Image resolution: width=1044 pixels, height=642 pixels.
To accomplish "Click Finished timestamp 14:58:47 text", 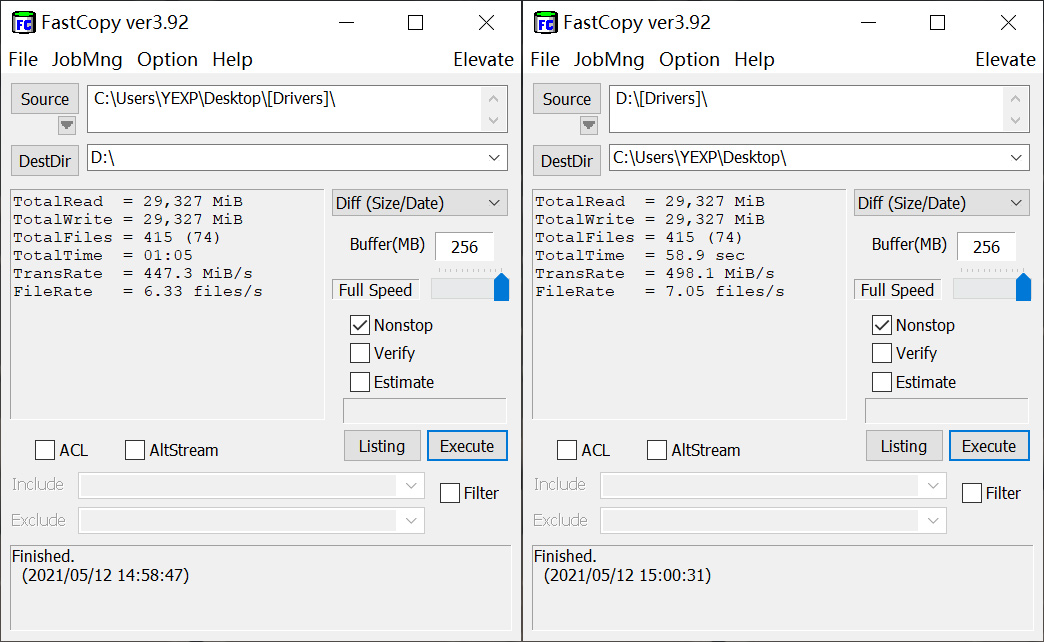I will 105,575.
